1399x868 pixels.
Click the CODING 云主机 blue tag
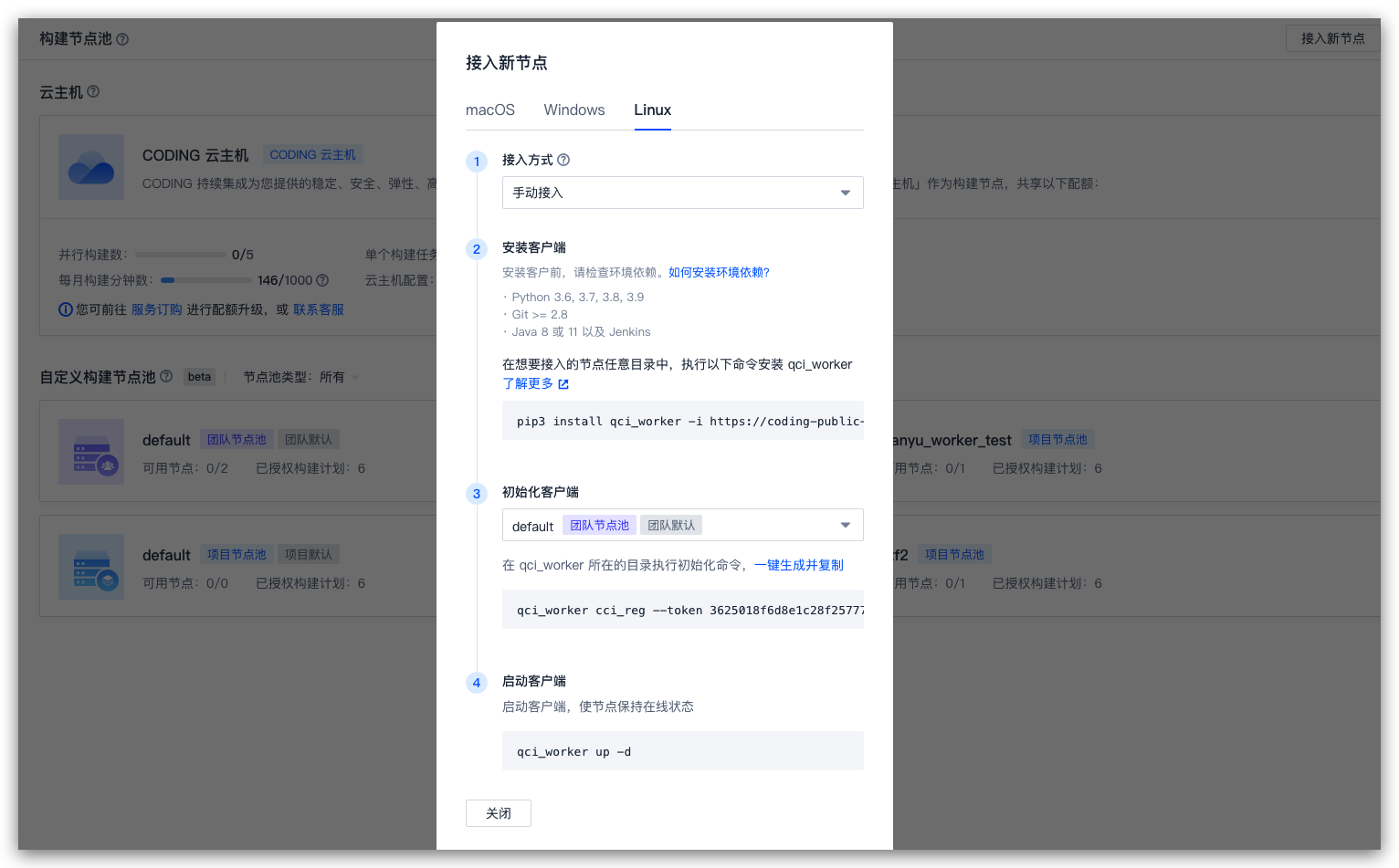(x=313, y=155)
